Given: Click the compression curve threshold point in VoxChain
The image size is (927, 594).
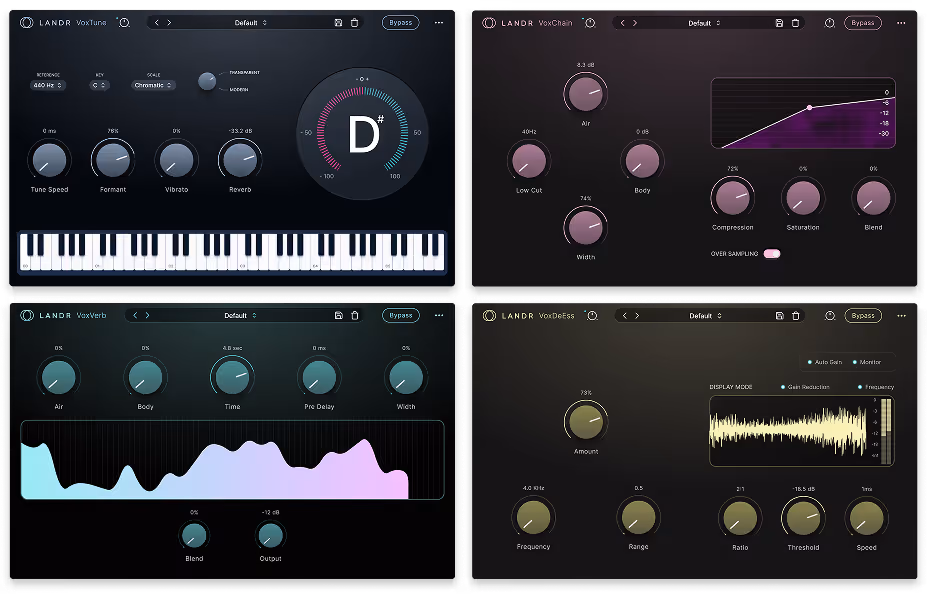Looking at the screenshot, I should tap(809, 108).
